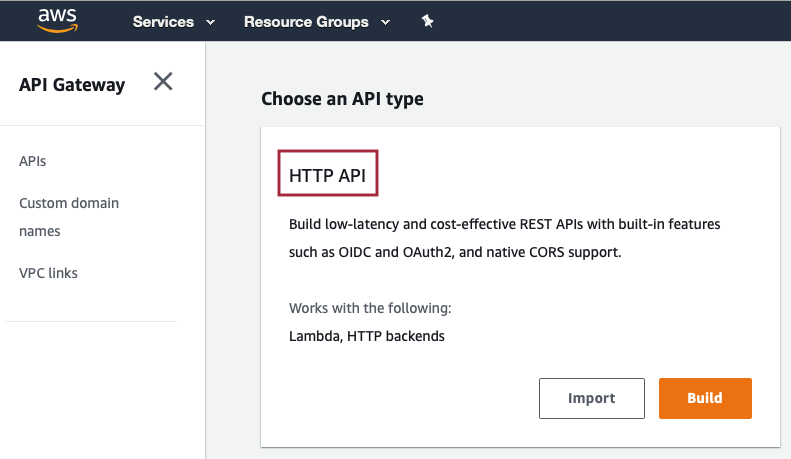Screen dimensions: 791x459
Task: Open Custom domain names page
Action: [69, 217]
